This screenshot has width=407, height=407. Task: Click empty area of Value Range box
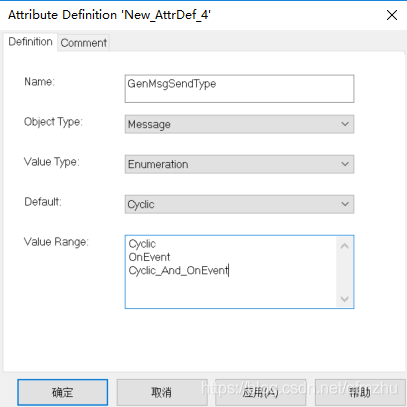[x=231, y=292]
